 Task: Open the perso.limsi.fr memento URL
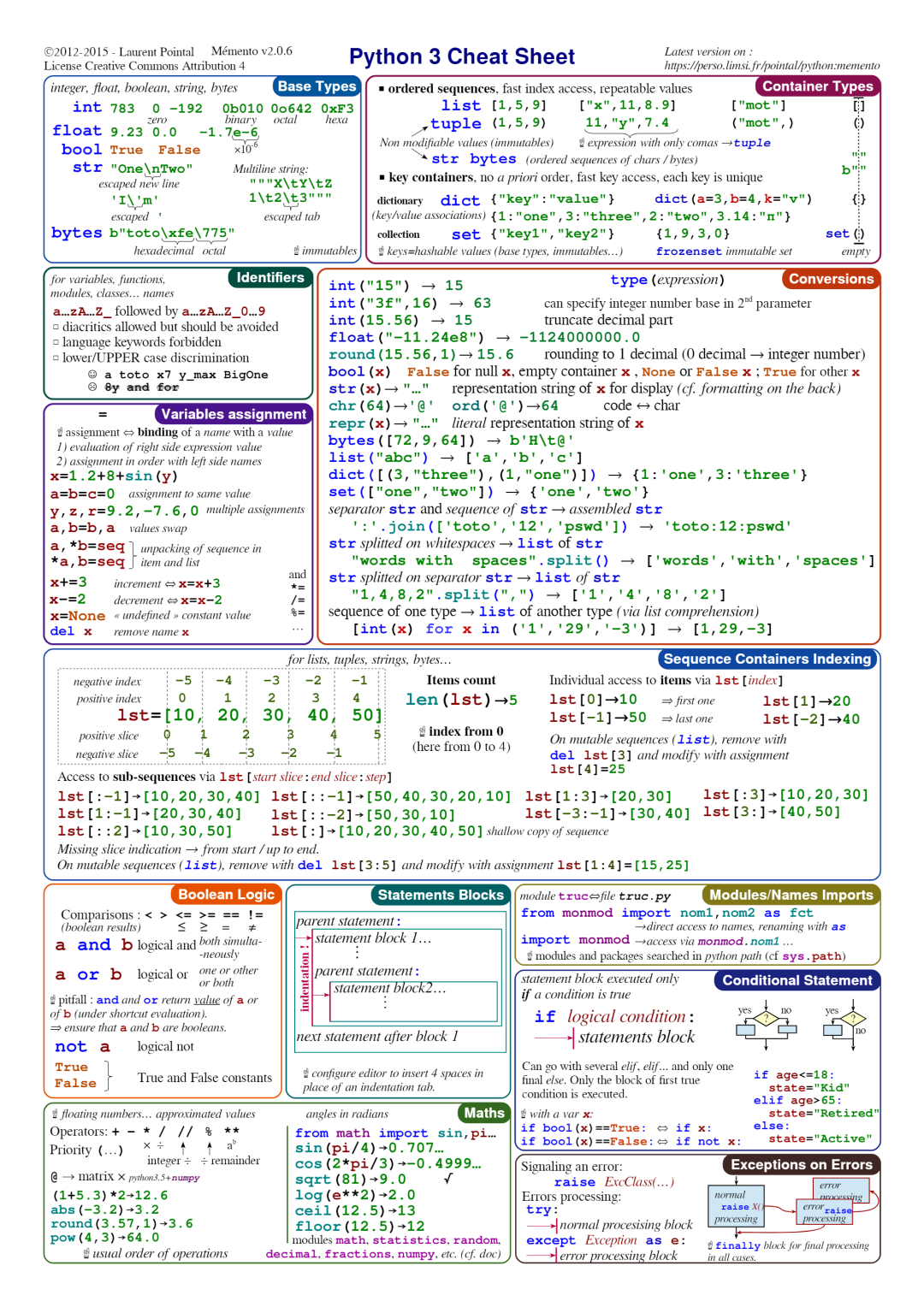tap(772, 66)
